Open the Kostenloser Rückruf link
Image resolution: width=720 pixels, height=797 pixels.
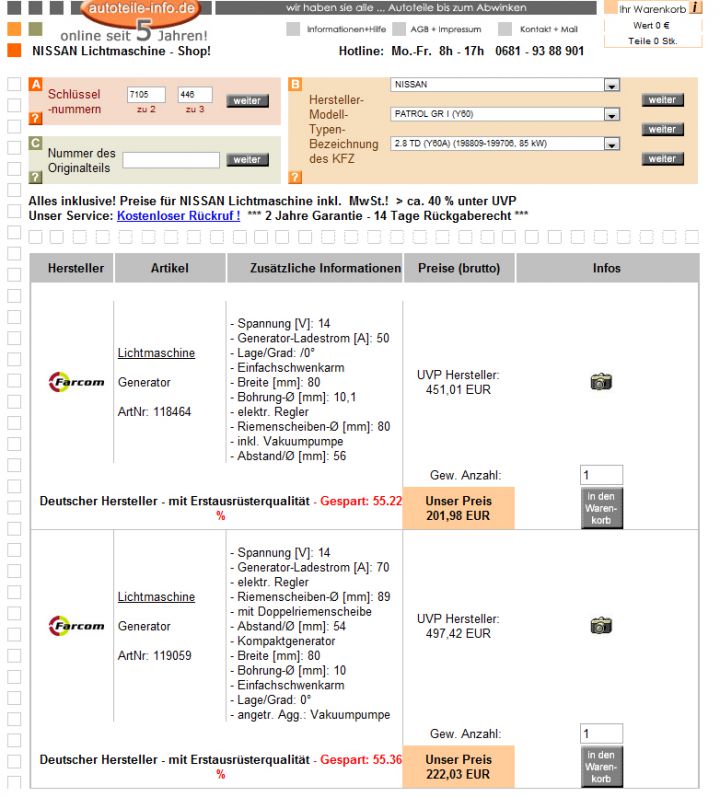click(178, 216)
